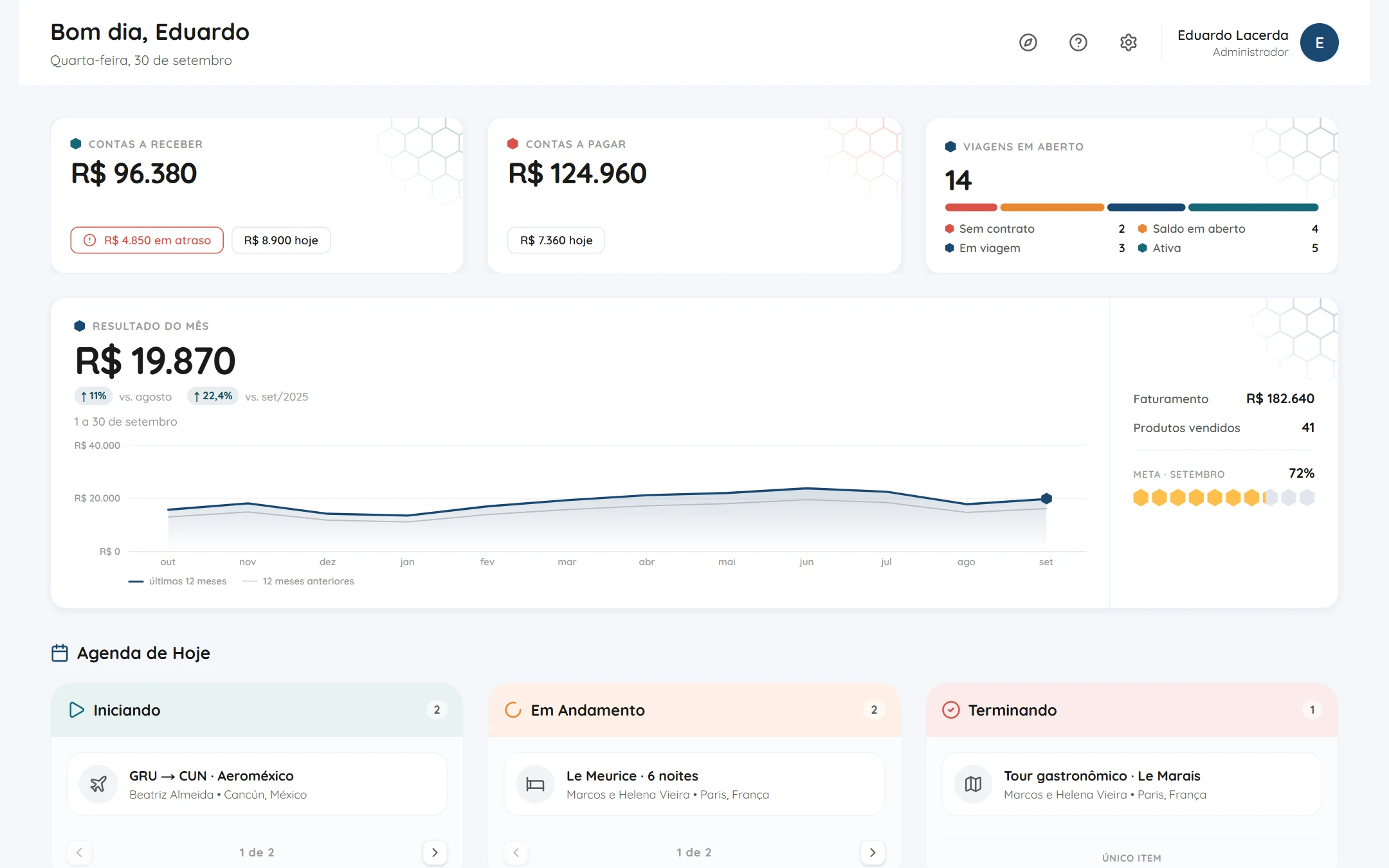Open settings gear icon

1129,42
